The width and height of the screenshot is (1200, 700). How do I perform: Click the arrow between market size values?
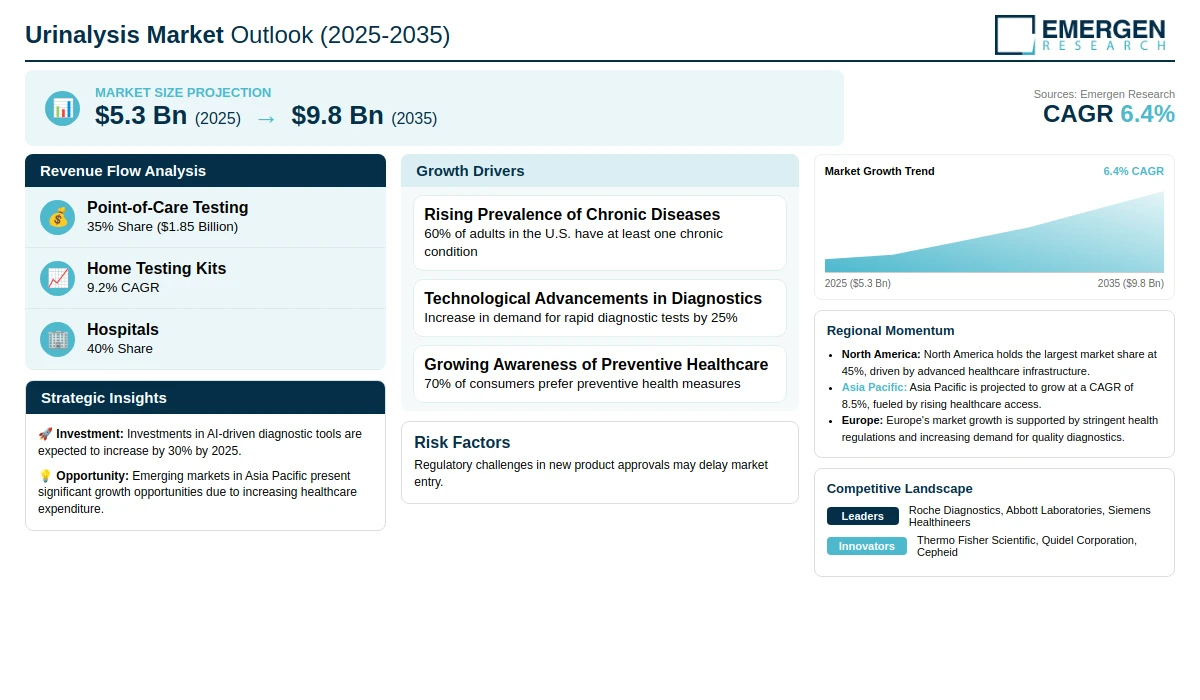tap(265, 118)
